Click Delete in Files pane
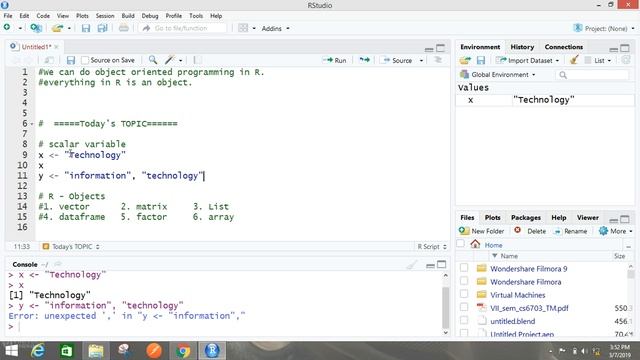 530,231
